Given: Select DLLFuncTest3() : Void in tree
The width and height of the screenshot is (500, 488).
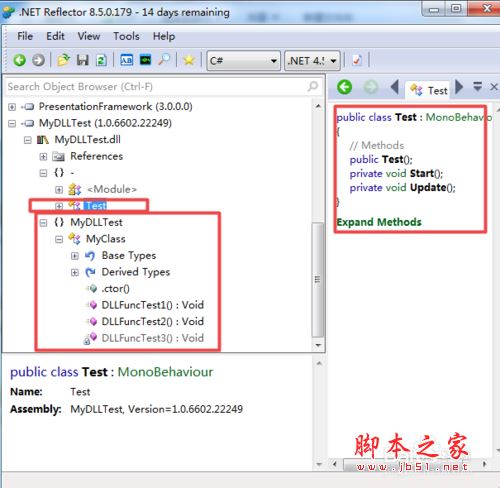Looking at the screenshot, I should [x=153, y=338].
